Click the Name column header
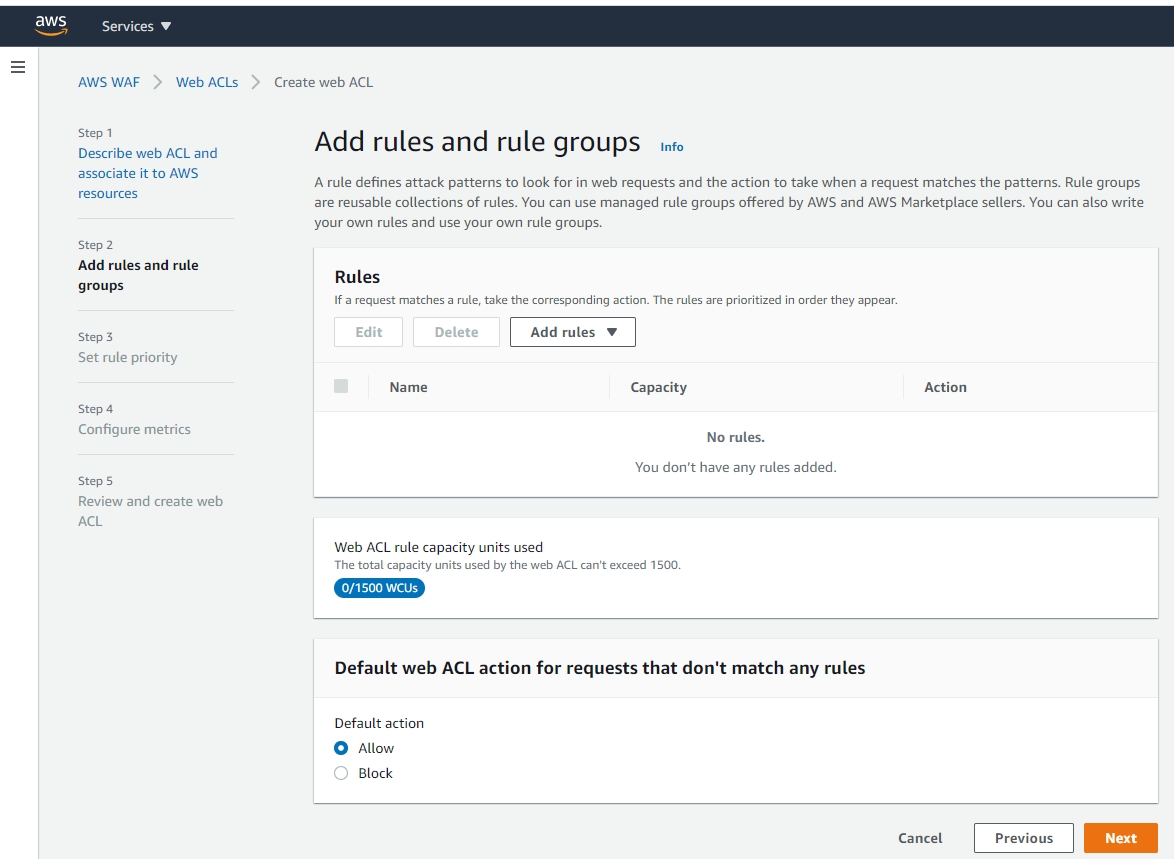Image resolution: width=1174 pixels, height=859 pixels. click(x=408, y=387)
